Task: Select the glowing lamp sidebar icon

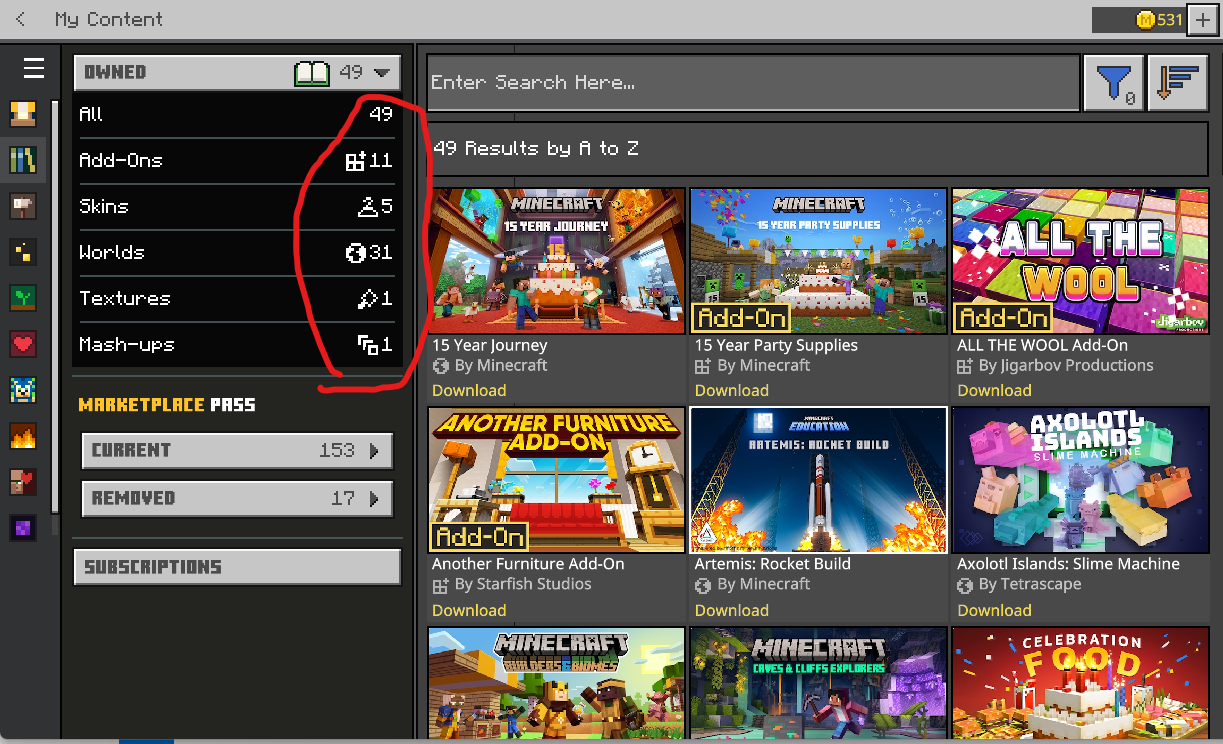Action: pos(23,114)
